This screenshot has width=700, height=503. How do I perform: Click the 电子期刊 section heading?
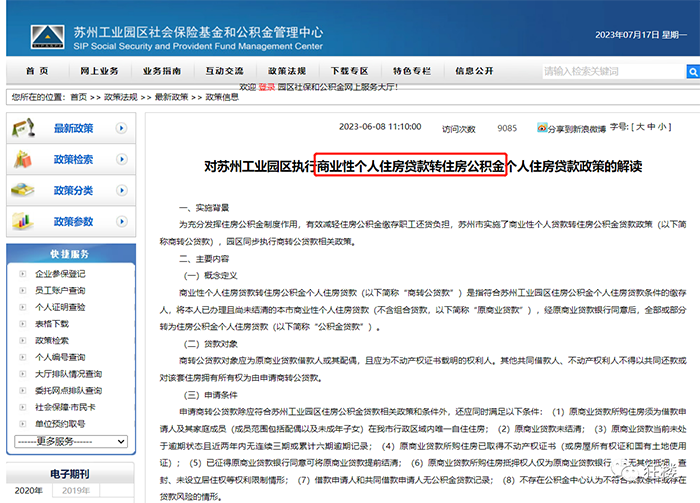70,474
